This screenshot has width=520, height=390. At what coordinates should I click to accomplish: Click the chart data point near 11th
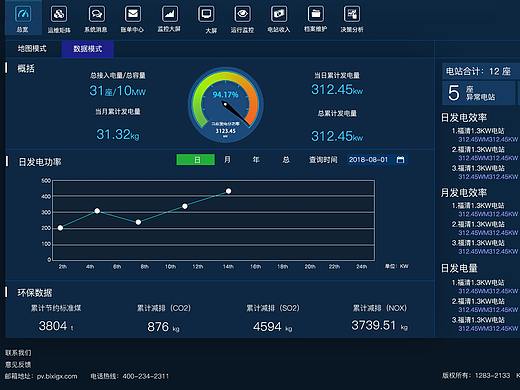coord(185,206)
